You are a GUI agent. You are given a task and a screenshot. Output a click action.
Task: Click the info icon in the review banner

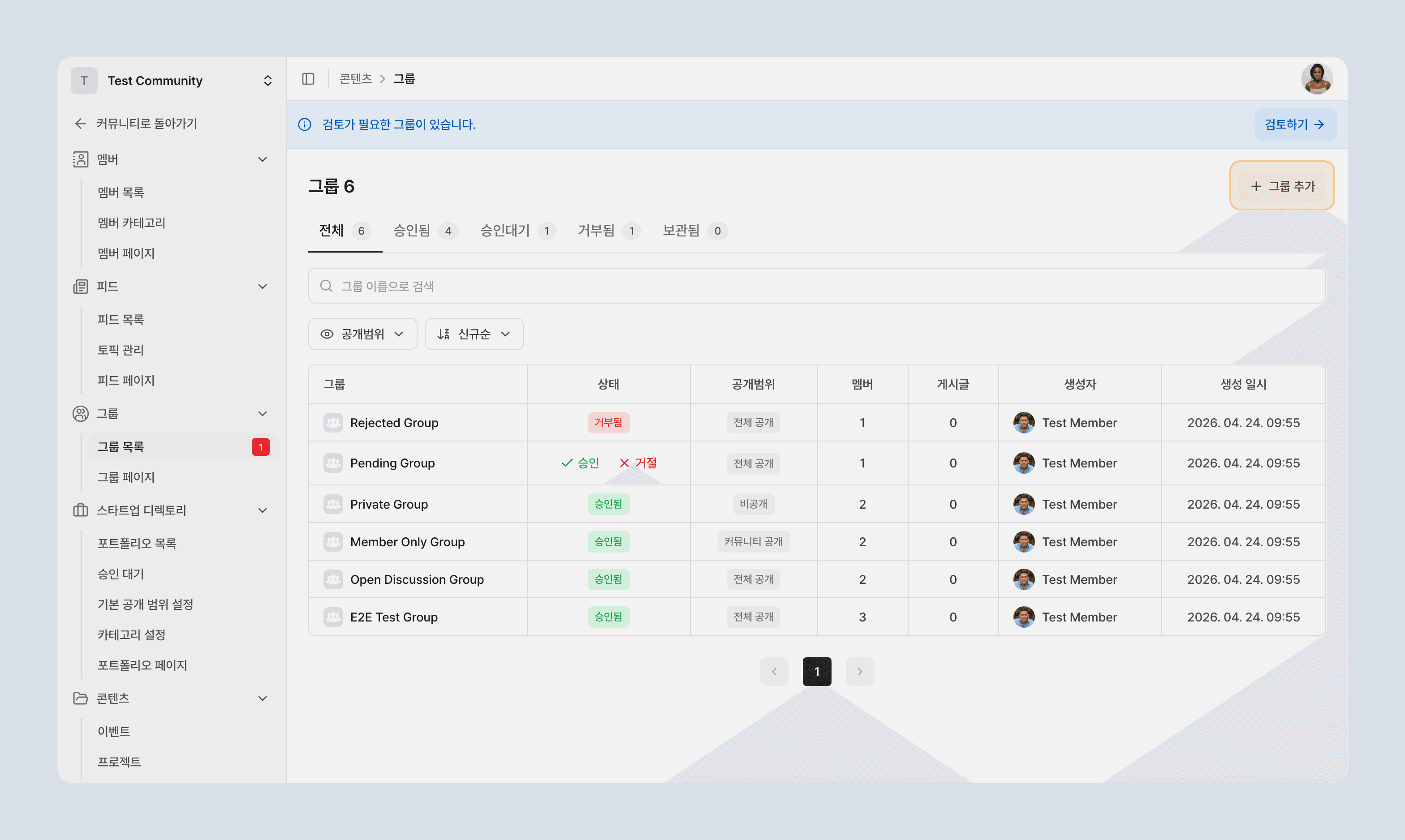pos(305,124)
